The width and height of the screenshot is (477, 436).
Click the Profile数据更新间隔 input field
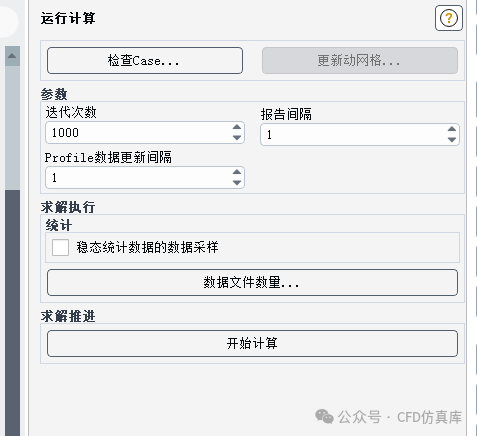click(138, 178)
